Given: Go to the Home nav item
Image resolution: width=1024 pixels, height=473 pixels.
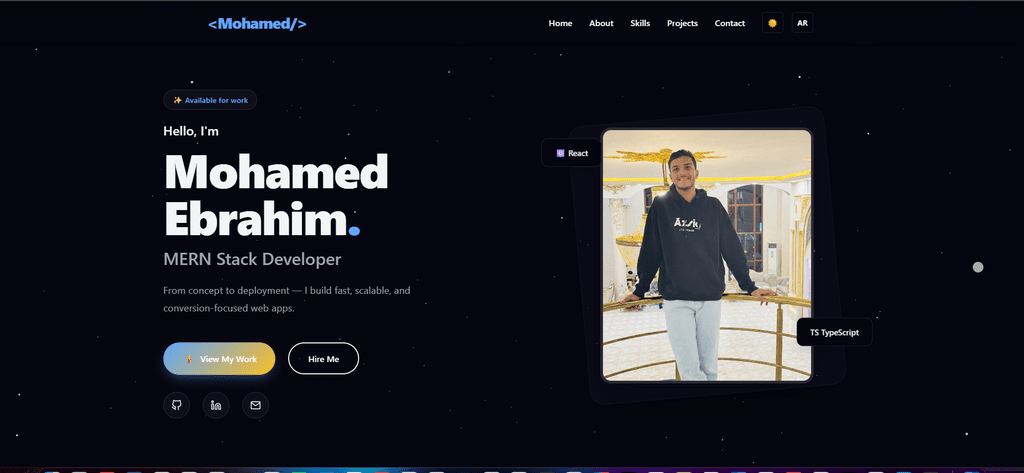Looking at the screenshot, I should 560,23.
